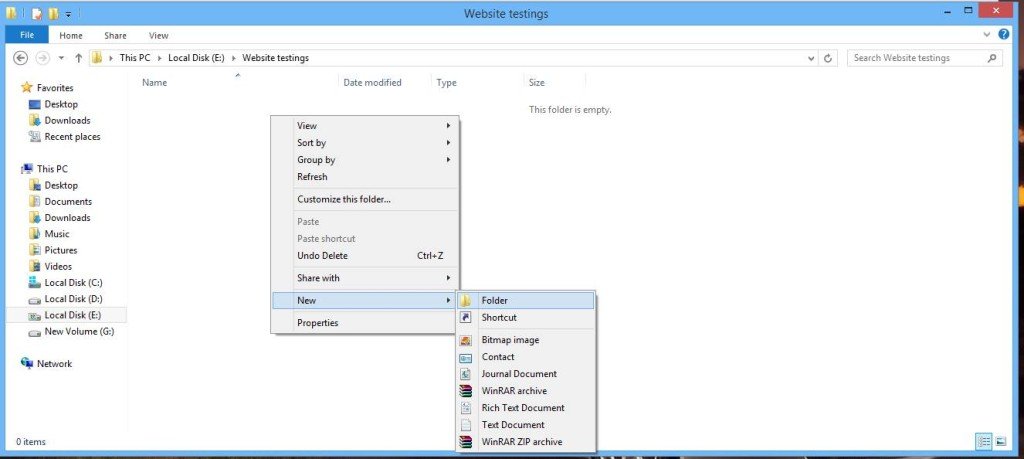Screen dimensions: 1024x459
Task: Sort by the Name column header
Action: coord(154,82)
